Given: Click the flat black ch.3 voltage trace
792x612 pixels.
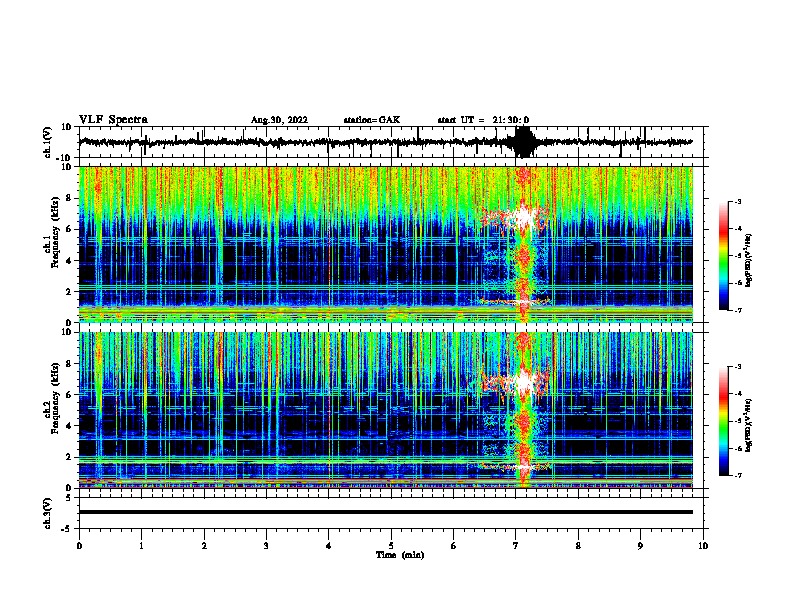Looking at the screenshot, I should (x=386, y=512).
